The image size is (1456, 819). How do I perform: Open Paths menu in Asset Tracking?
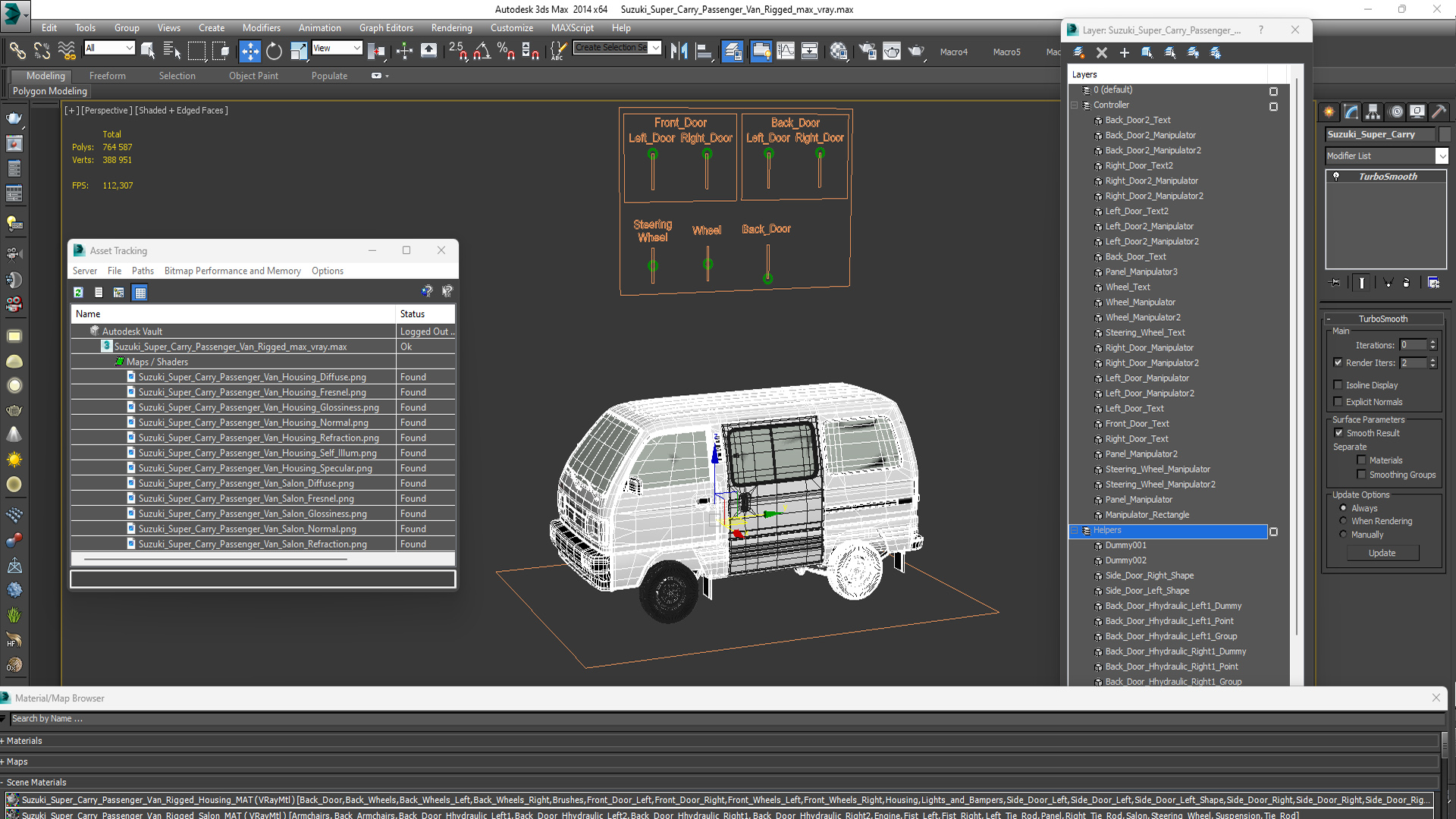[x=143, y=271]
